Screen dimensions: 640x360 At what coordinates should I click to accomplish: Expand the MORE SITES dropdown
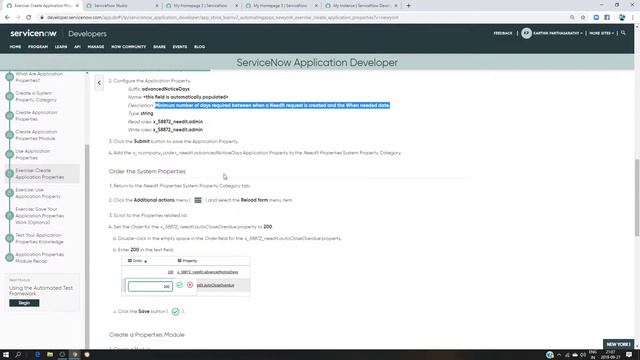pos(601,33)
